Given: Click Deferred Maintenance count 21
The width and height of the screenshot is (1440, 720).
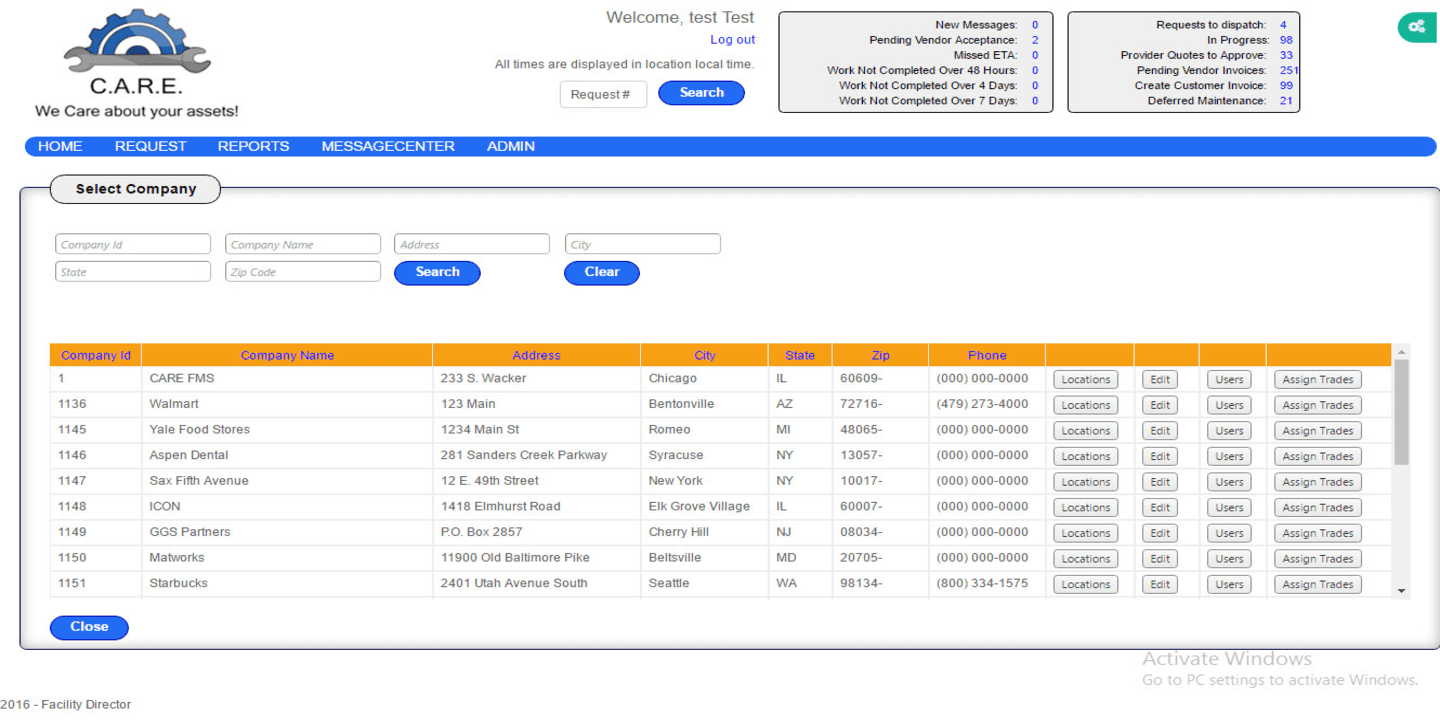Looking at the screenshot, I should click(x=1286, y=101).
